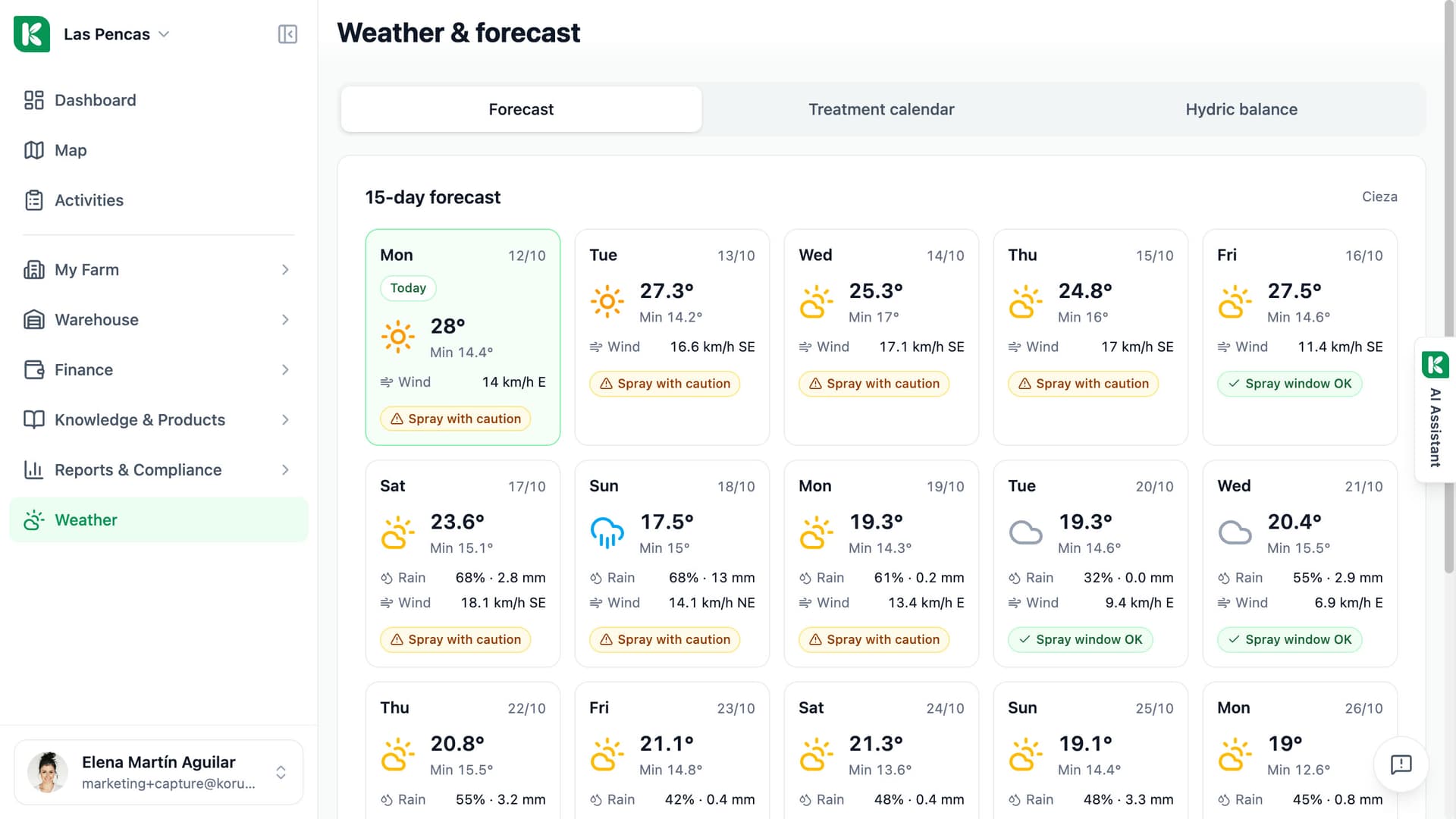Click Spray window OK badge on Tue 20/10

[x=1081, y=639]
